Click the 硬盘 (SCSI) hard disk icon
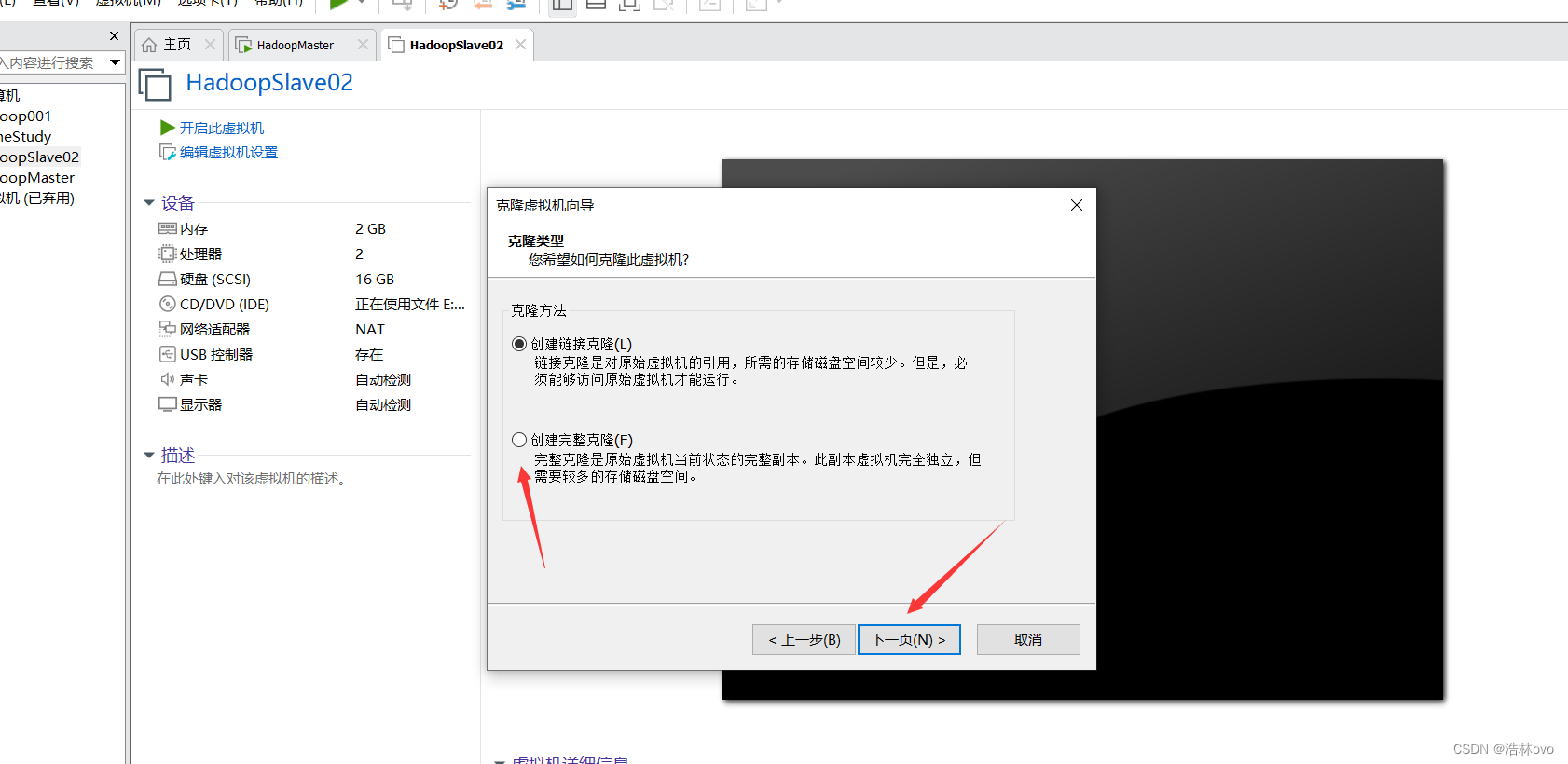 click(x=168, y=279)
